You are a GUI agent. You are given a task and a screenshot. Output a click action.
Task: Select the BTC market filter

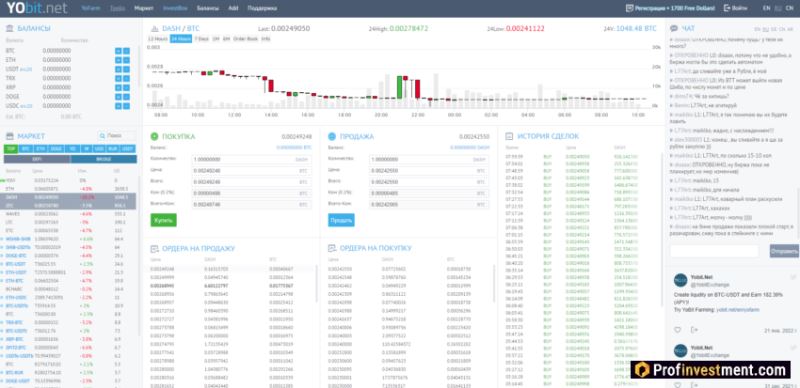pyautogui.click(x=26, y=149)
